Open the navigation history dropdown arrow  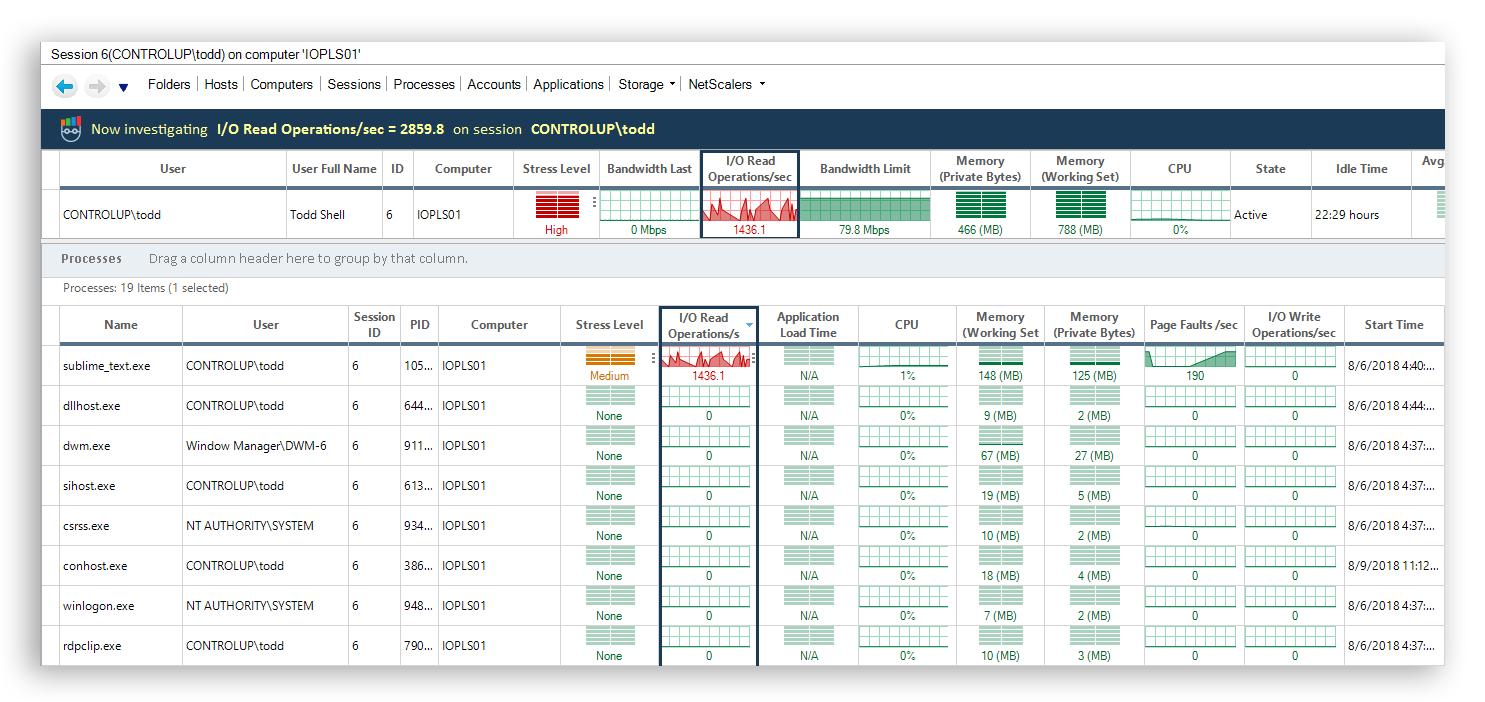[x=123, y=88]
